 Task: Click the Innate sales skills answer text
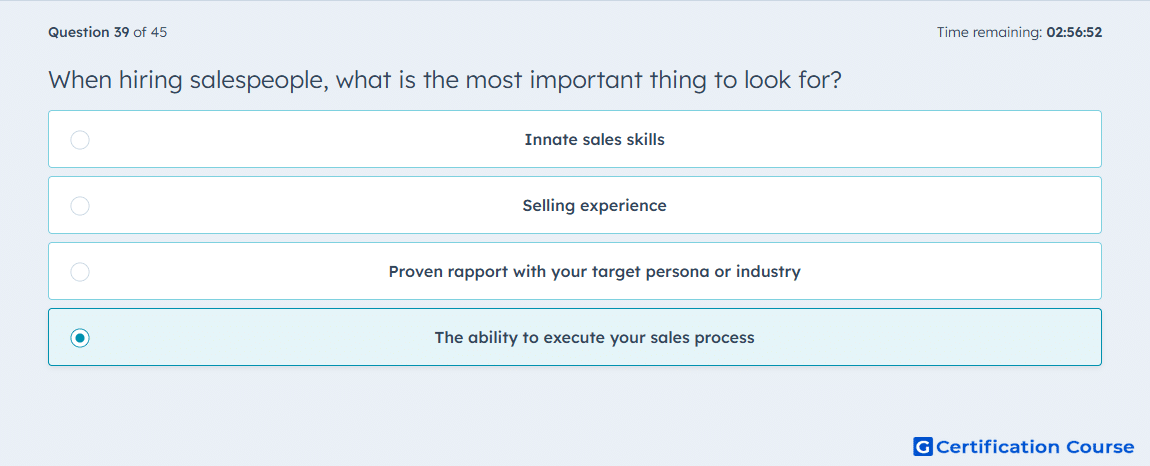[x=595, y=139]
